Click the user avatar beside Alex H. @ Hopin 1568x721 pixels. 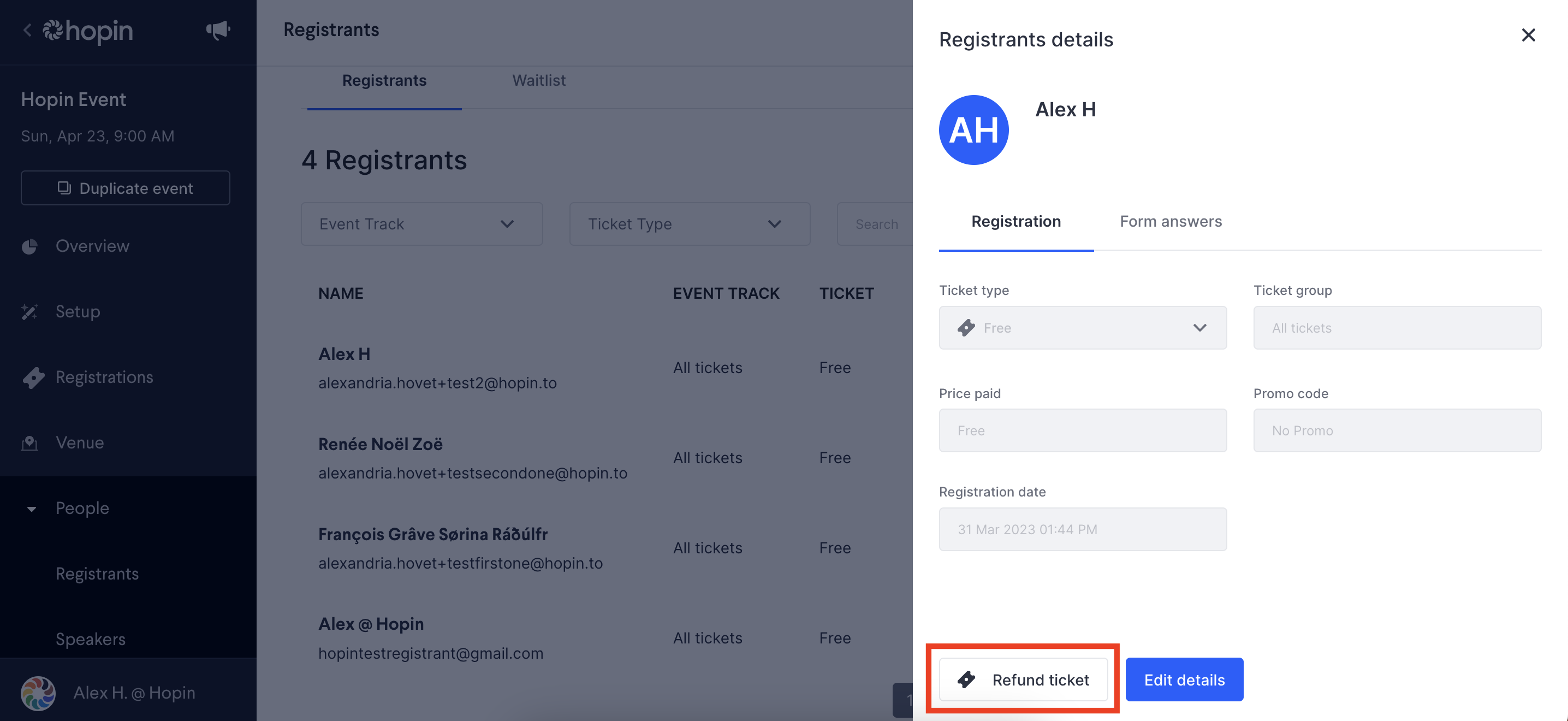tap(38, 693)
